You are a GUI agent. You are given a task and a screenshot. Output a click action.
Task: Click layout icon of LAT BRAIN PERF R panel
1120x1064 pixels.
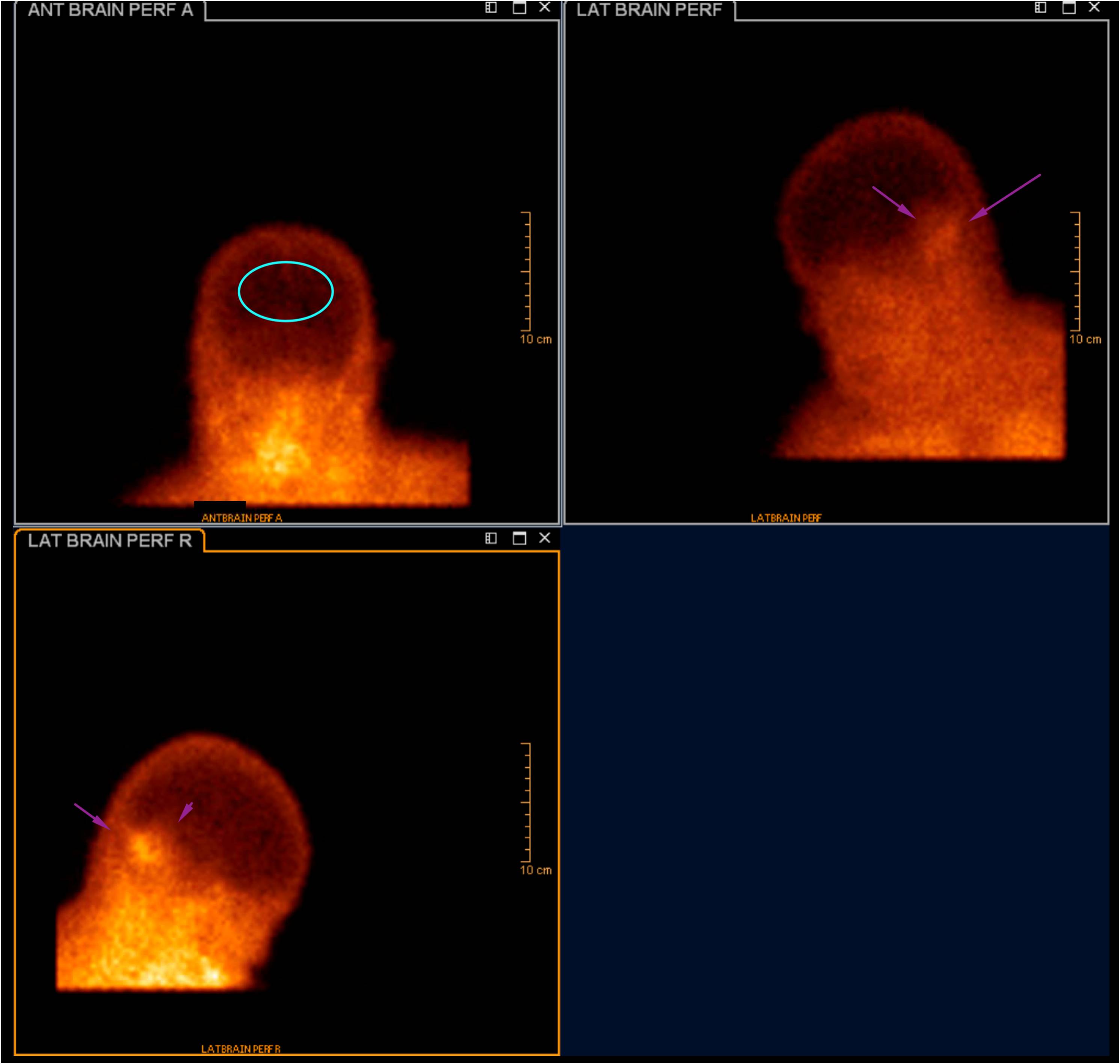[491, 538]
